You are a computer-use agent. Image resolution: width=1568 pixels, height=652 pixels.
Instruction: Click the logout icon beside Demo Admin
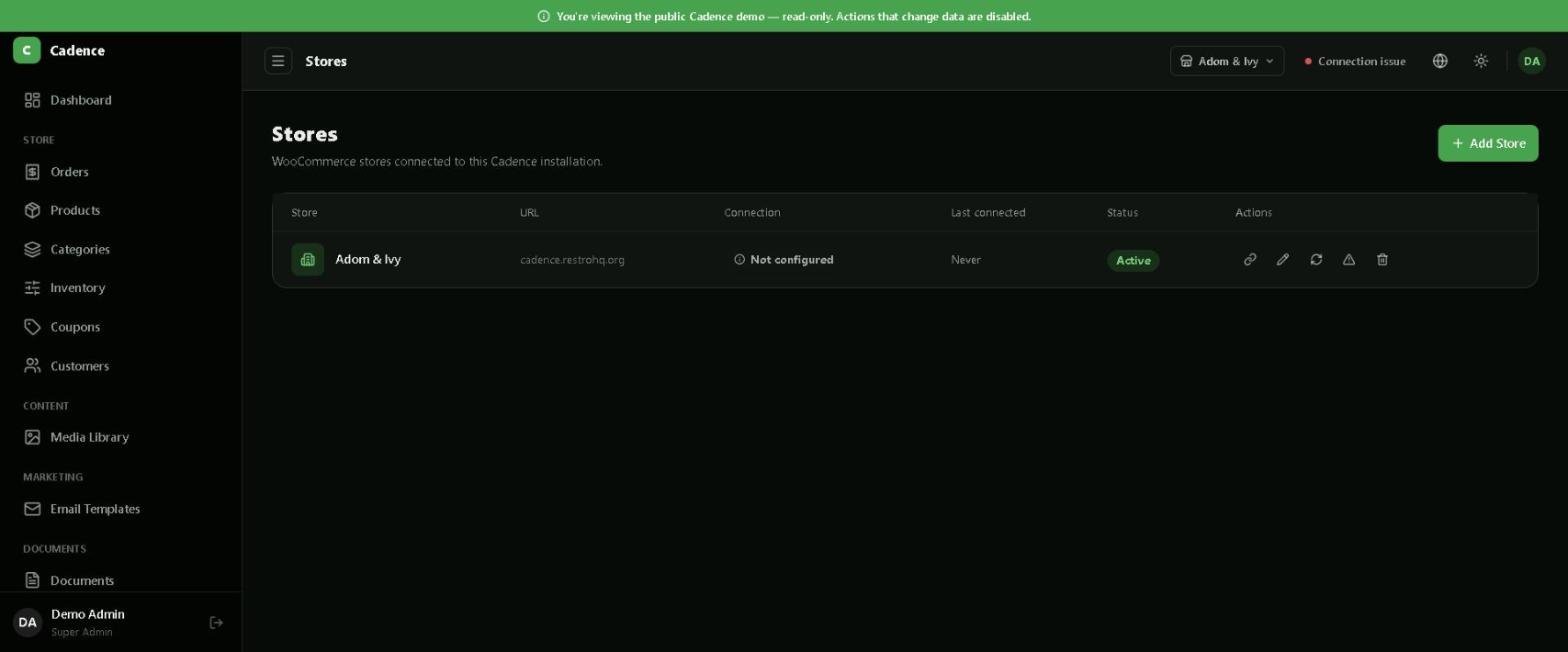(216, 623)
